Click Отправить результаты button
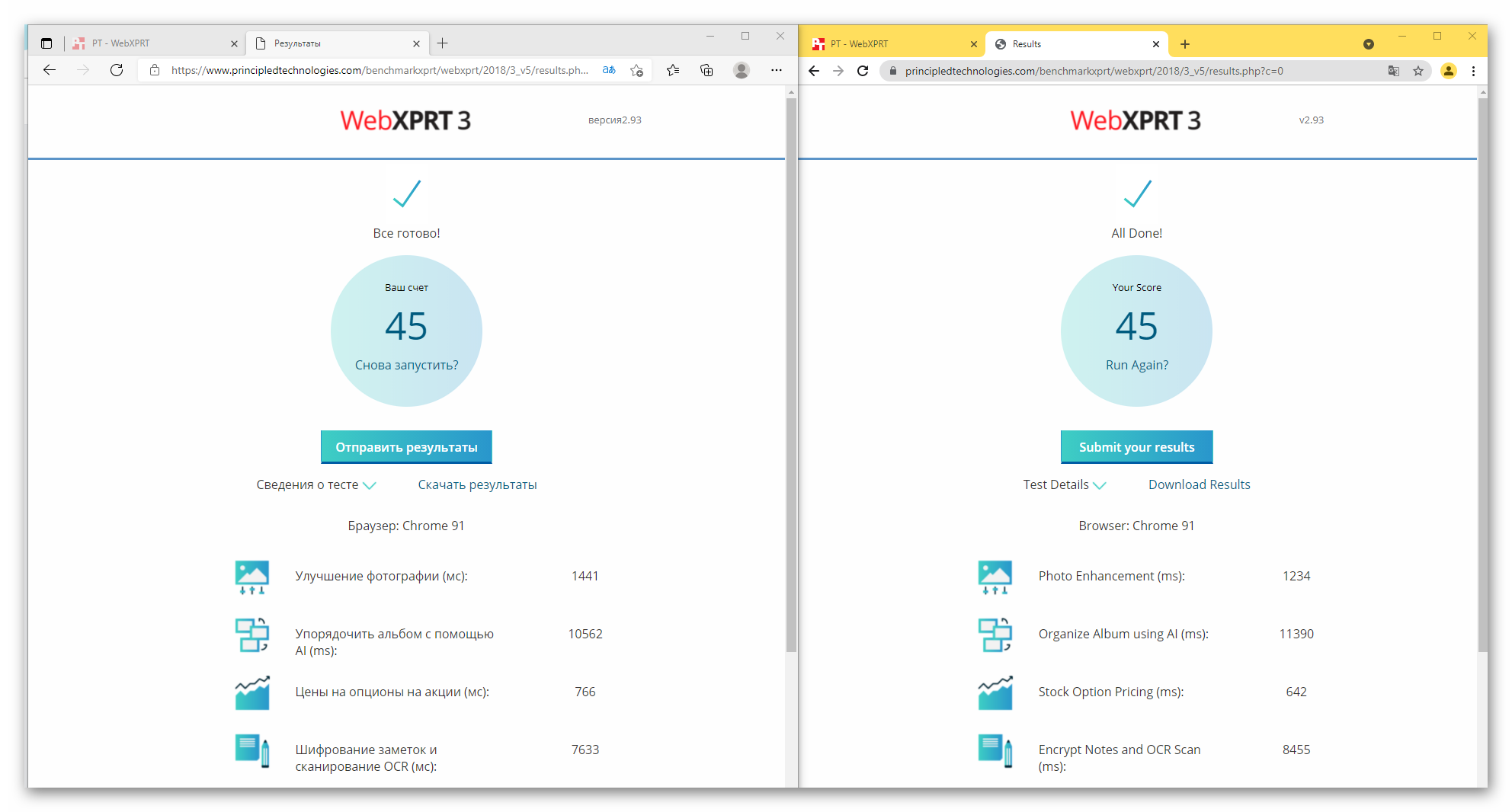This screenshot has width=1512, height=812. point(406,447)
